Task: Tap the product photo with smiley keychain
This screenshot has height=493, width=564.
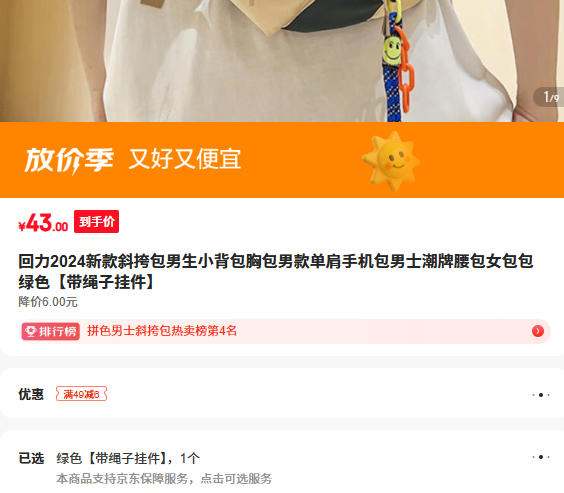Action: [282, 61]
